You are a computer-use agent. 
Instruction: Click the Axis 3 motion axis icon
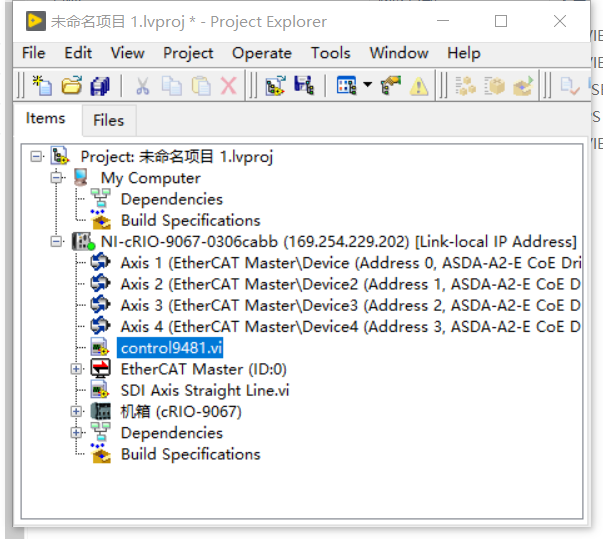coord(100,305)
